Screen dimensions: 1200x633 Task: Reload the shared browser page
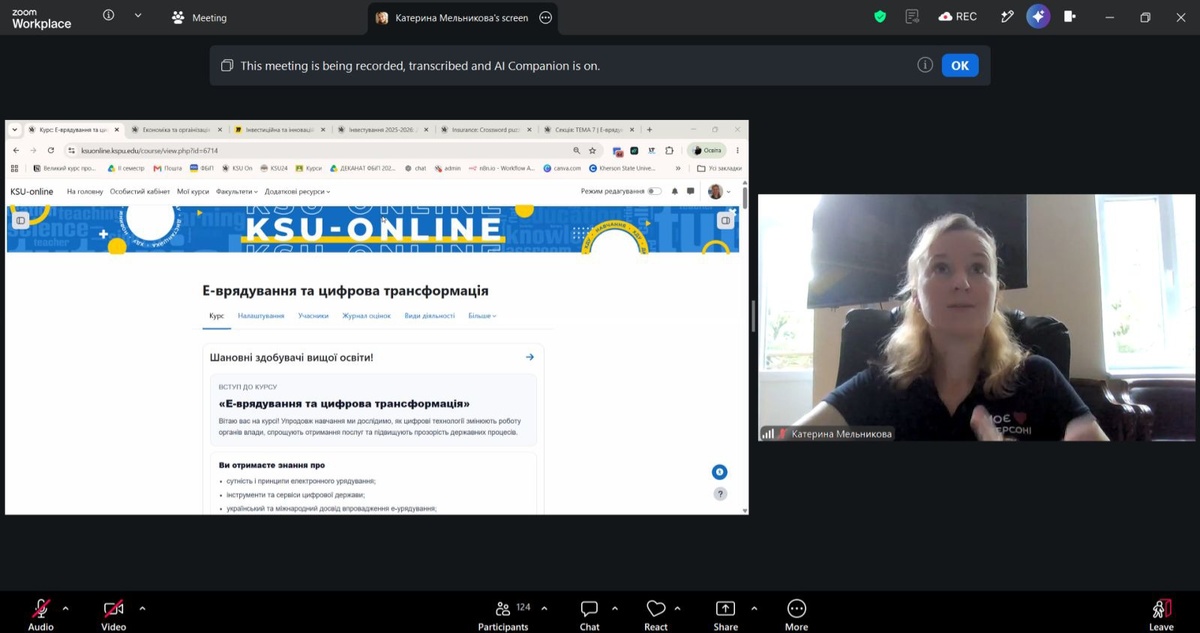tap(51, 150)
